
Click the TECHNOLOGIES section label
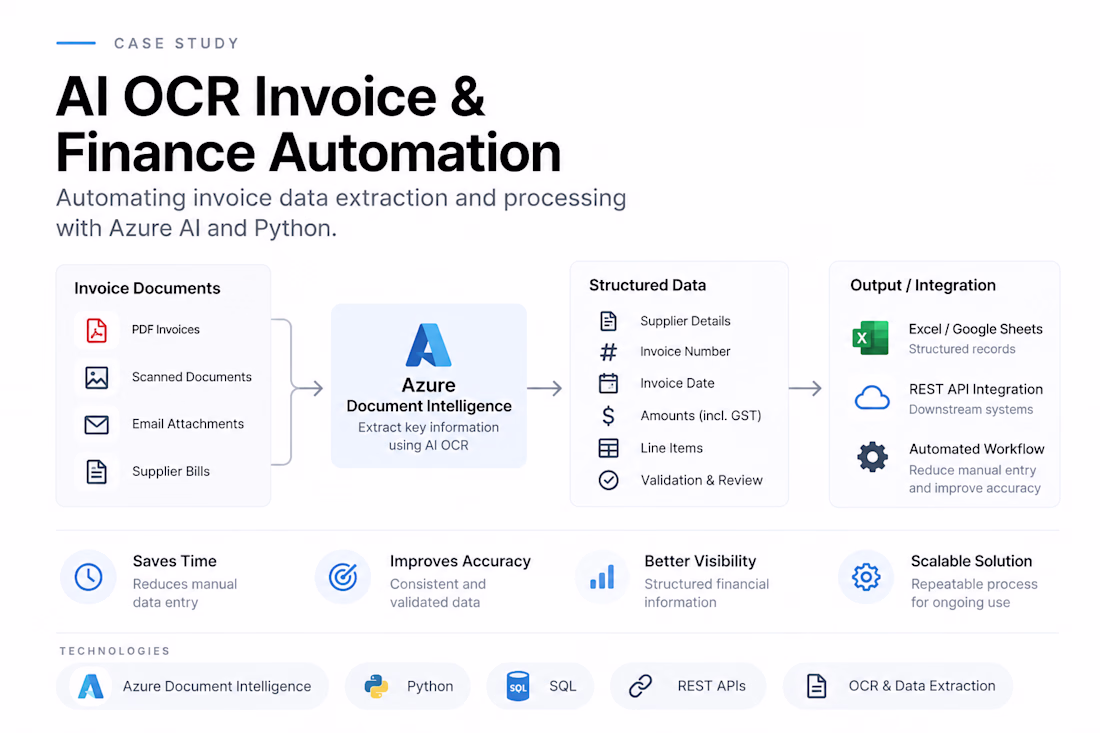pyautogui.click(x=115, y=651)
